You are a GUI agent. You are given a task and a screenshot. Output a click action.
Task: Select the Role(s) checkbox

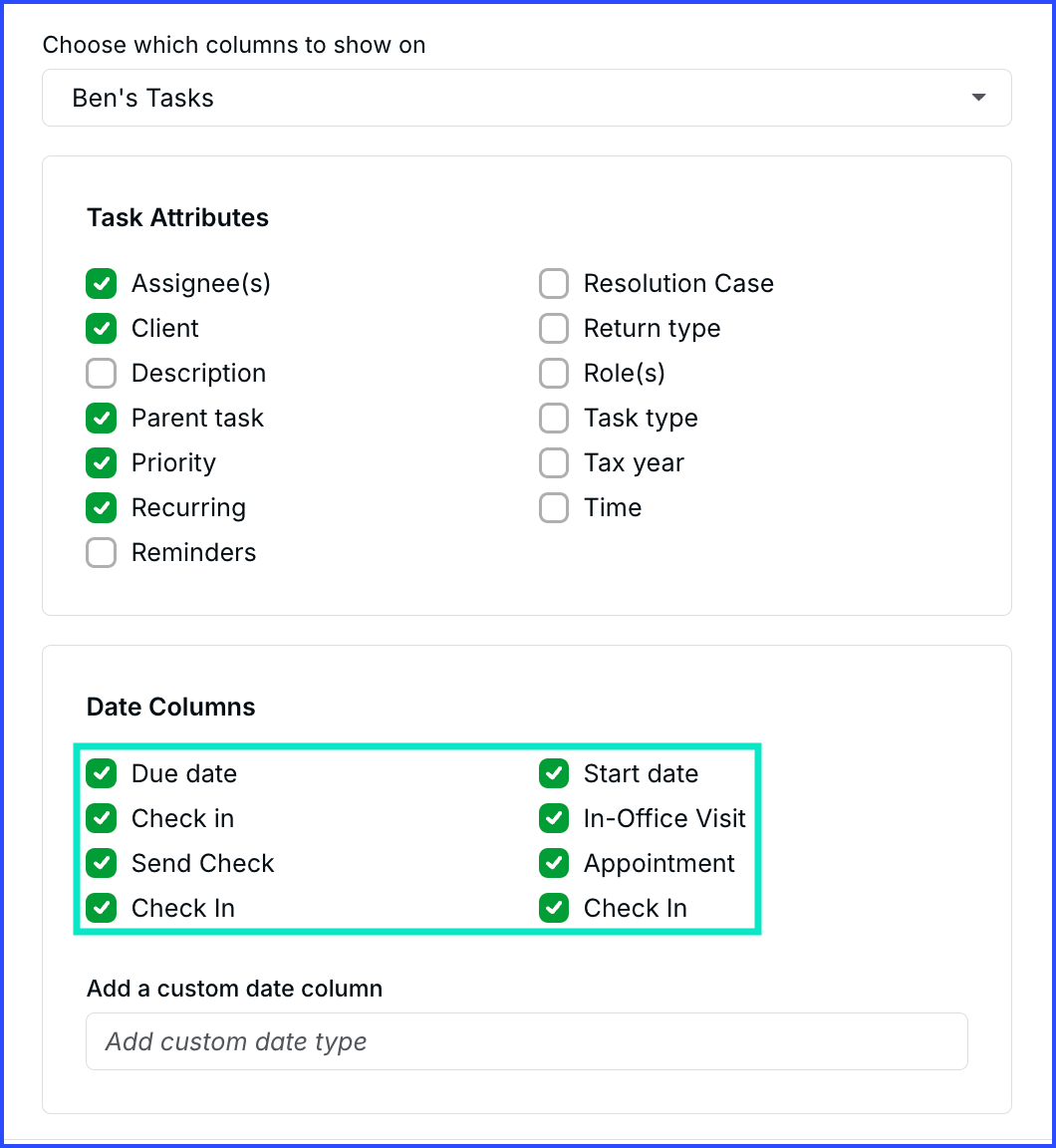(x=554, y=374)
